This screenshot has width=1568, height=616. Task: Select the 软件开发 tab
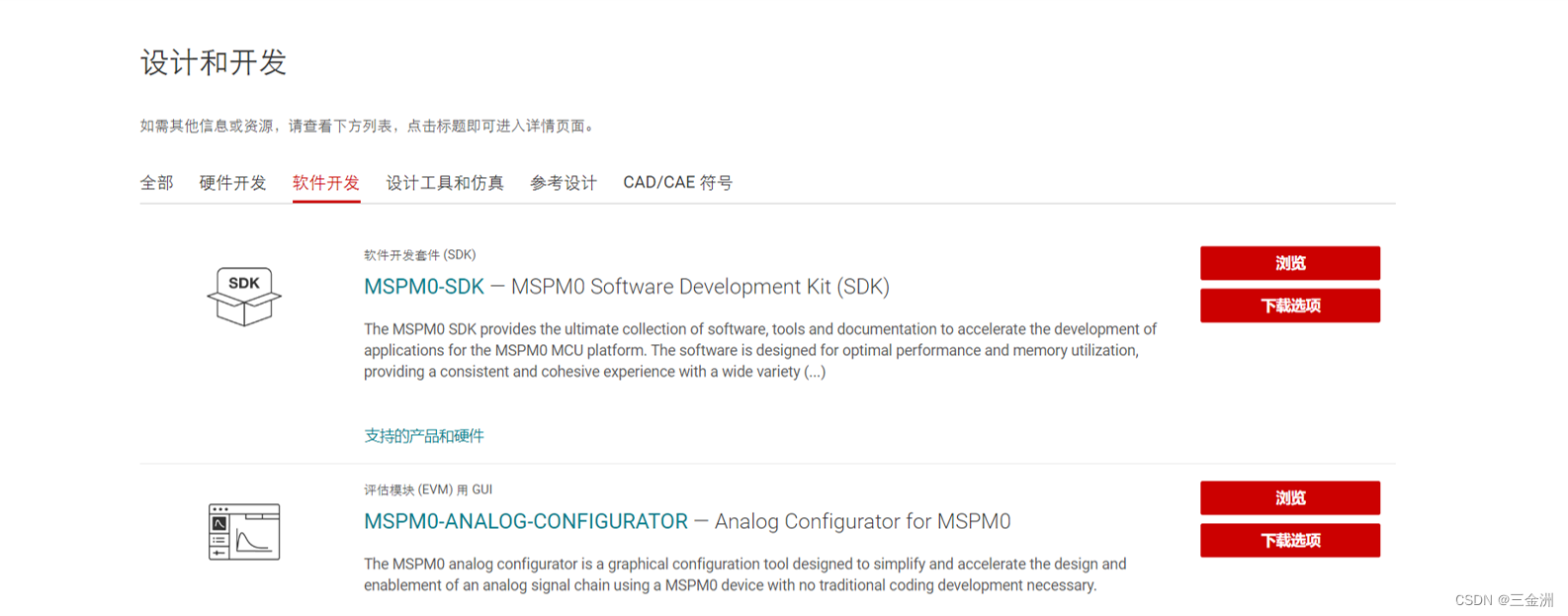[326, 183]
